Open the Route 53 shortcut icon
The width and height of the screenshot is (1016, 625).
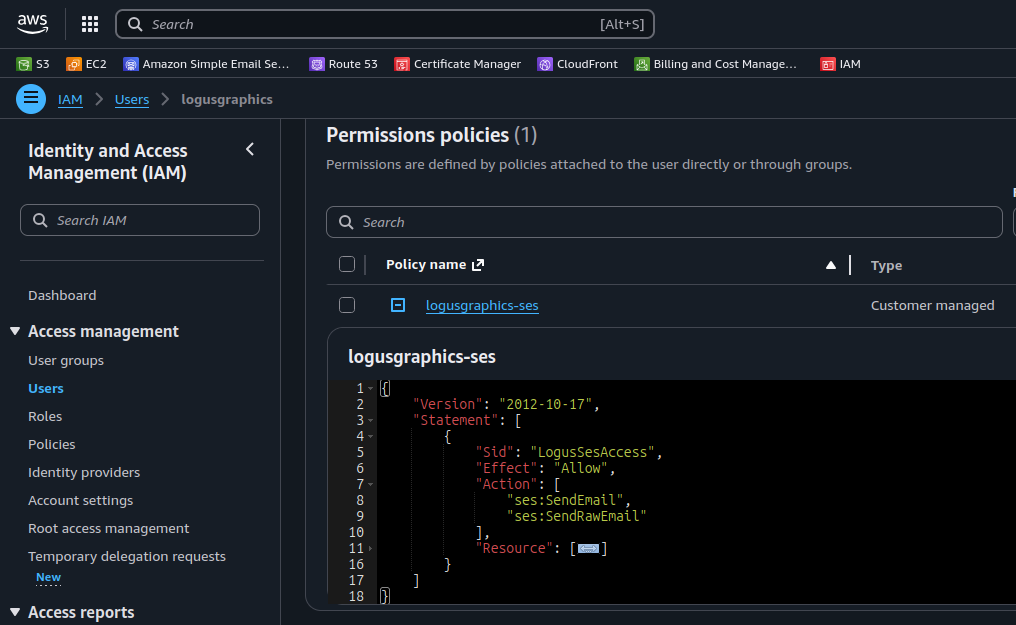[317, 64]
